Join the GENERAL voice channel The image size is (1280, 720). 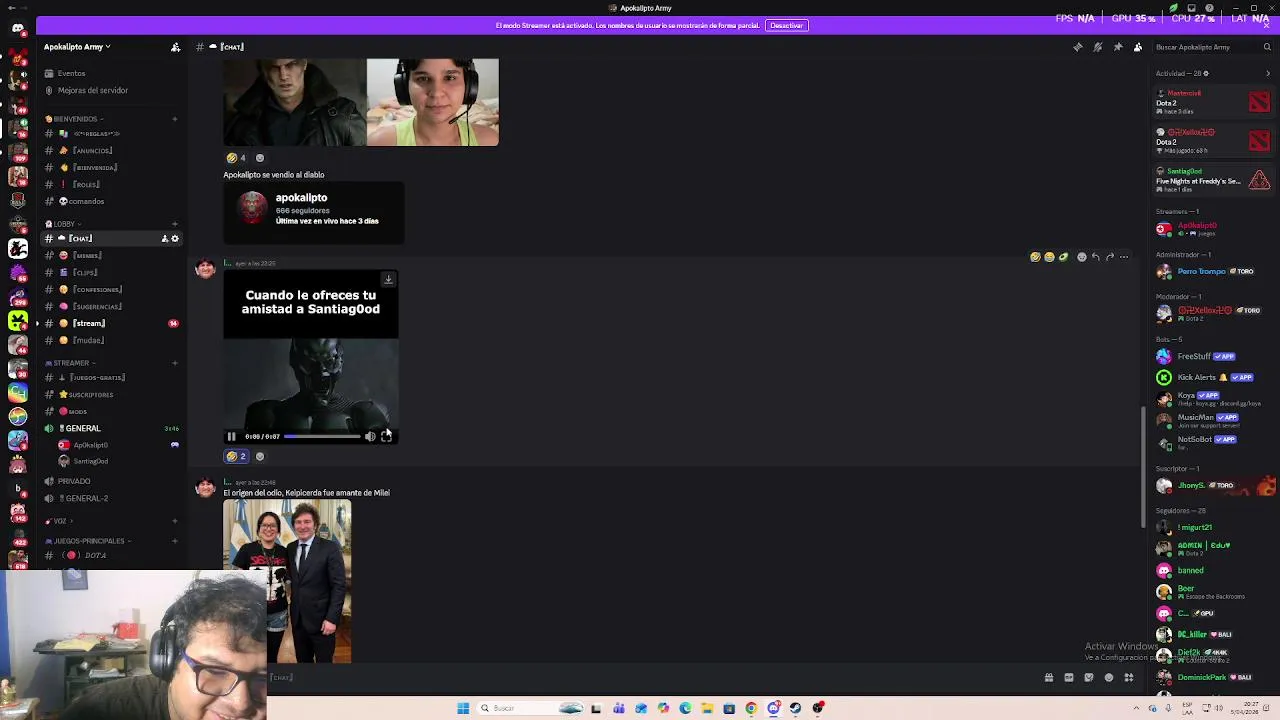83,428
